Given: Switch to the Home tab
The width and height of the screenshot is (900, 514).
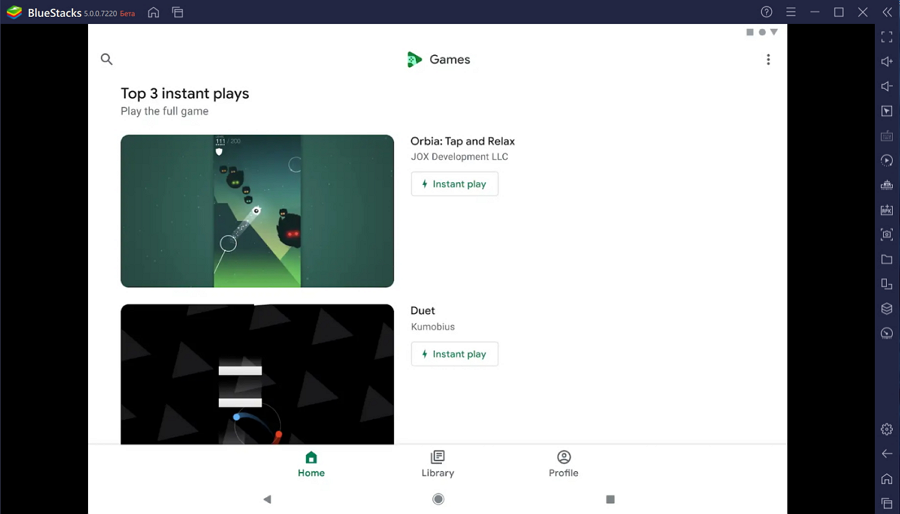Looking at the screenshot, I should [x=311, y=464].
